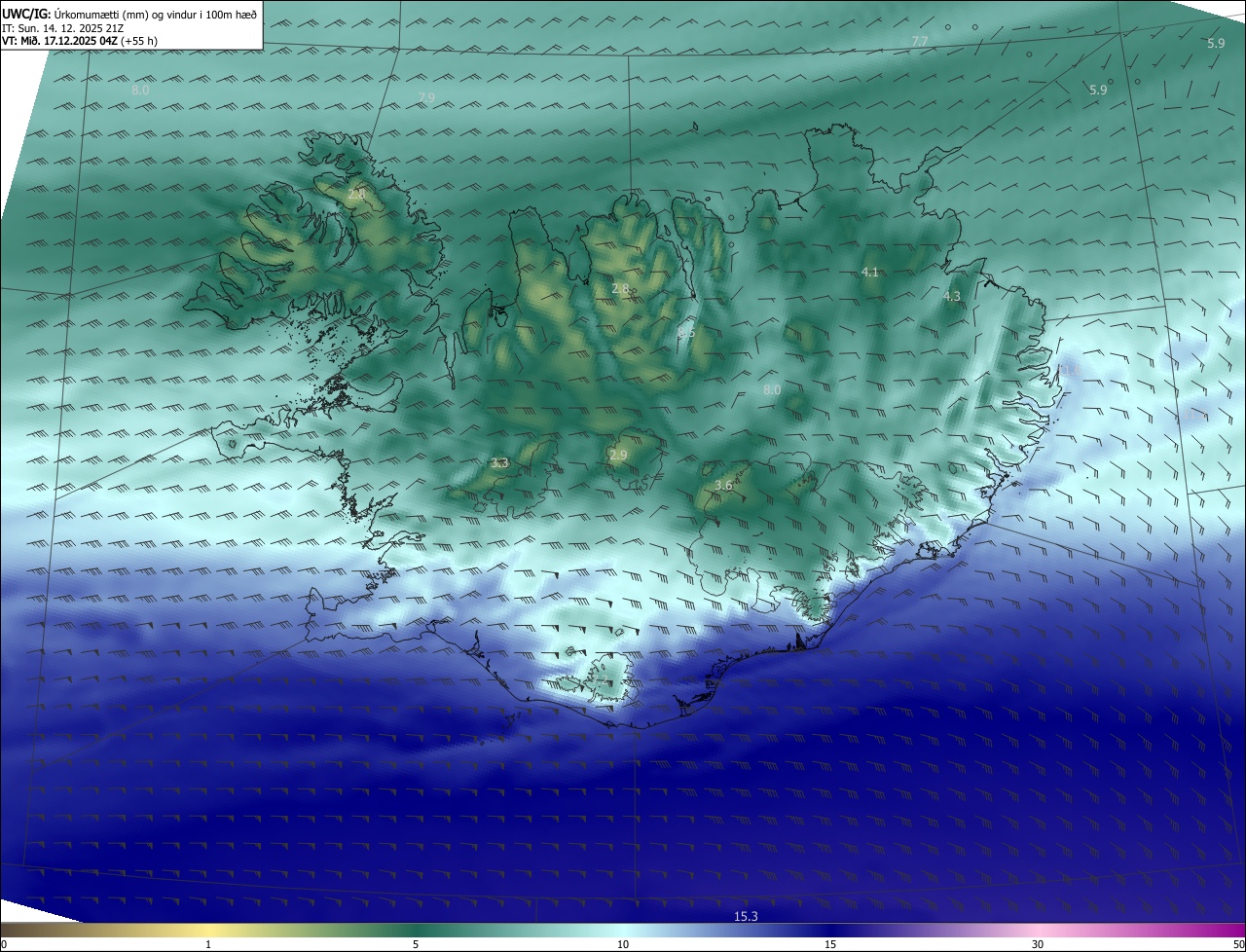
Task: Click the '5' tick label on color scale
Action: click(x=416, y=944)
